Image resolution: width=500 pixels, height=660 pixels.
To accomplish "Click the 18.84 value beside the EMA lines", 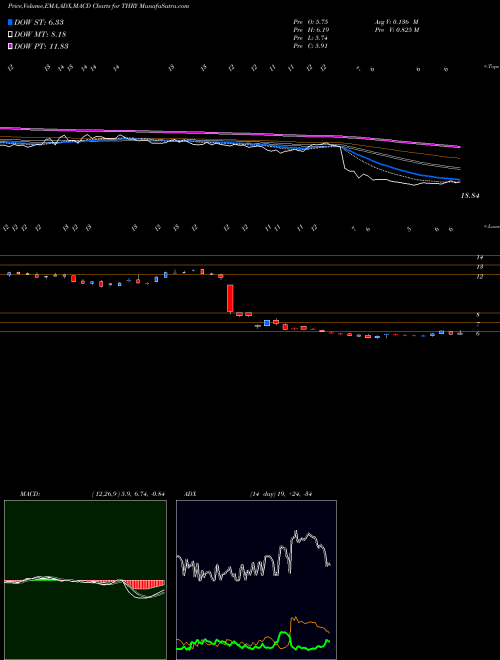I will [x=471, y=196].
